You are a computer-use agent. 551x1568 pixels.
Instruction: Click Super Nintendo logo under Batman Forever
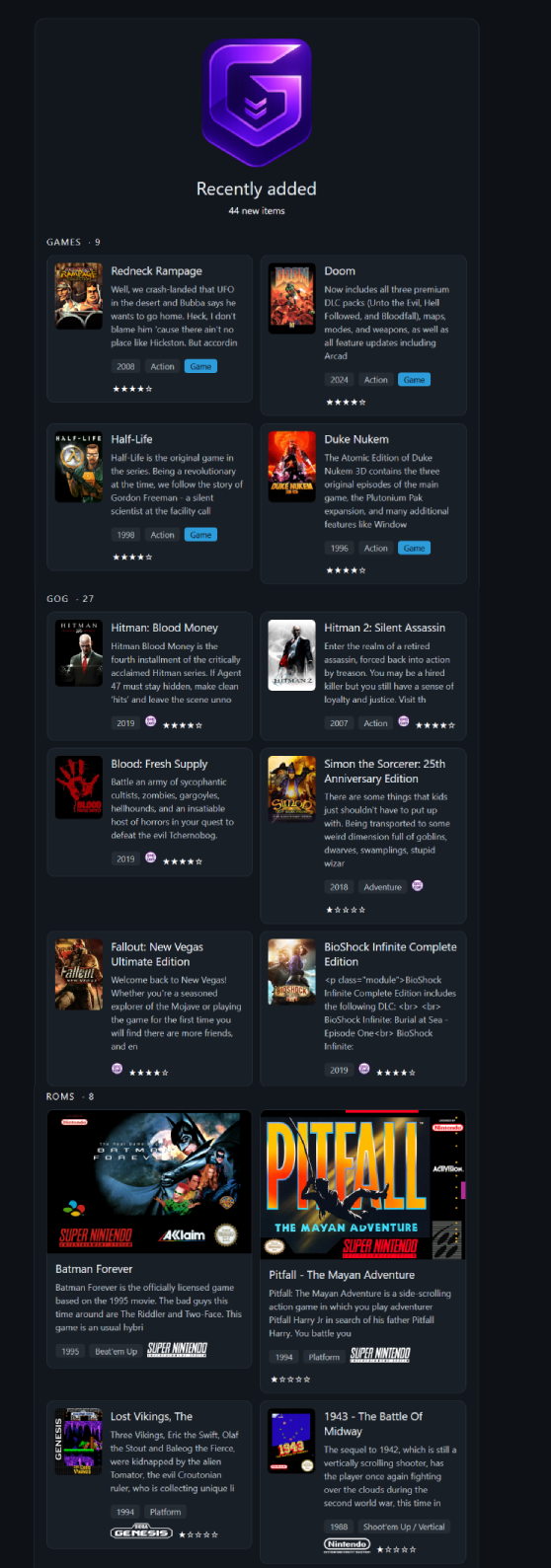[178, 1349]
